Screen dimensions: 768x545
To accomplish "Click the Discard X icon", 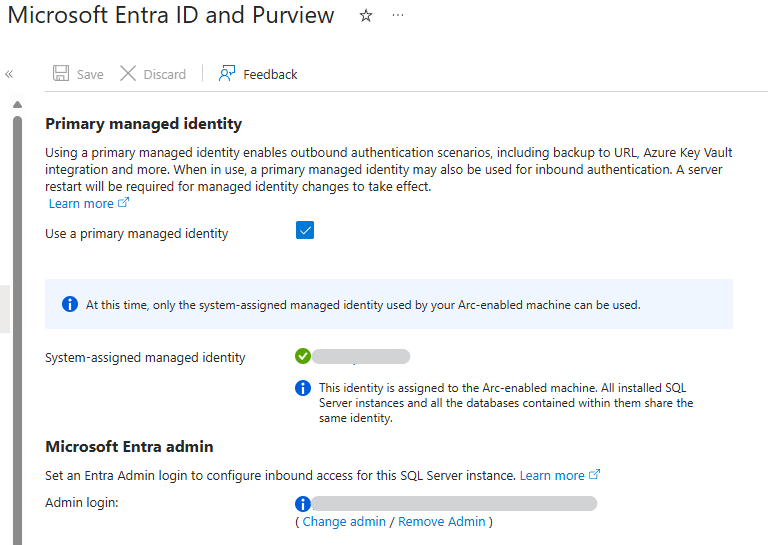I will 128,74.
